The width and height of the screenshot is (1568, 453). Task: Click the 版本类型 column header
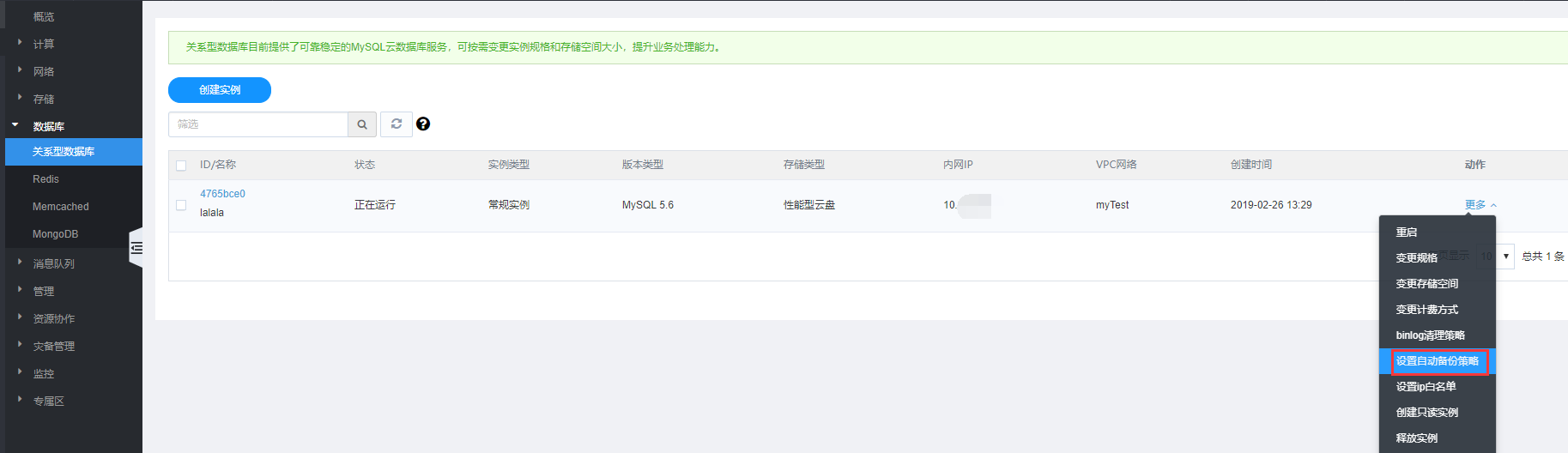coord(643,165)
